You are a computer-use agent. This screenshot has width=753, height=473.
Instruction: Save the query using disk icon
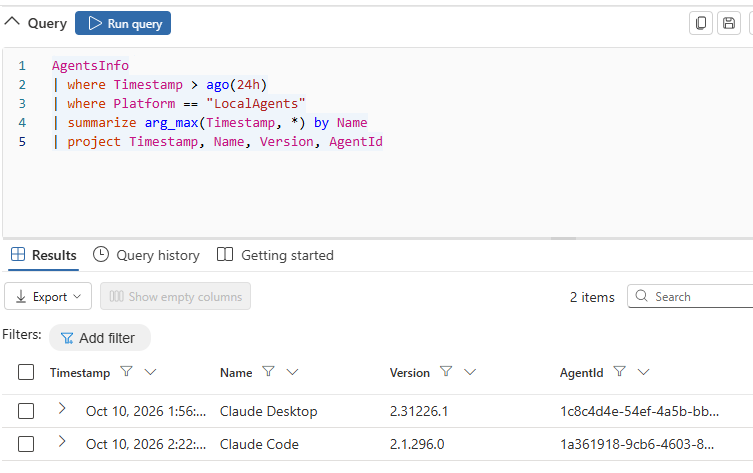(729, 23)
